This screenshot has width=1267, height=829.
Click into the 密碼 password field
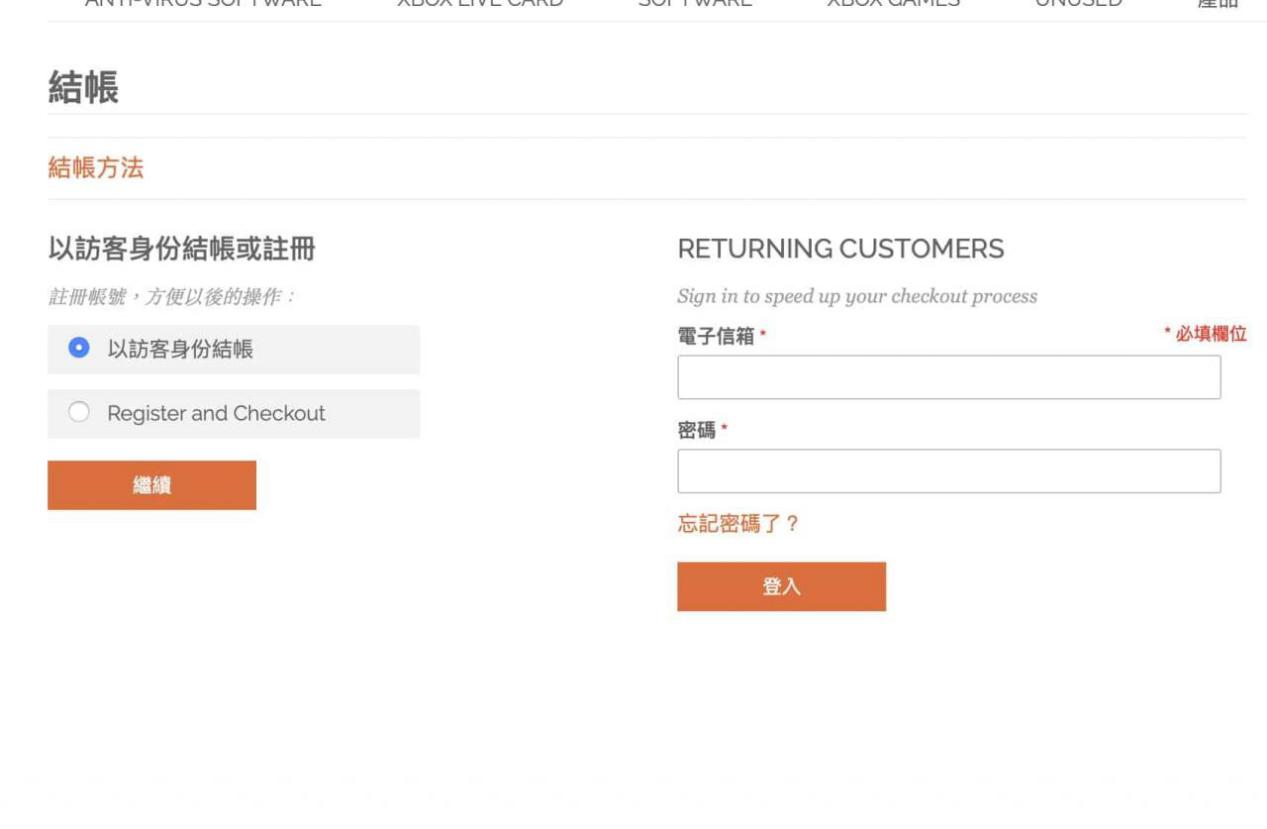pyautogui.click(x=948, y=471)
